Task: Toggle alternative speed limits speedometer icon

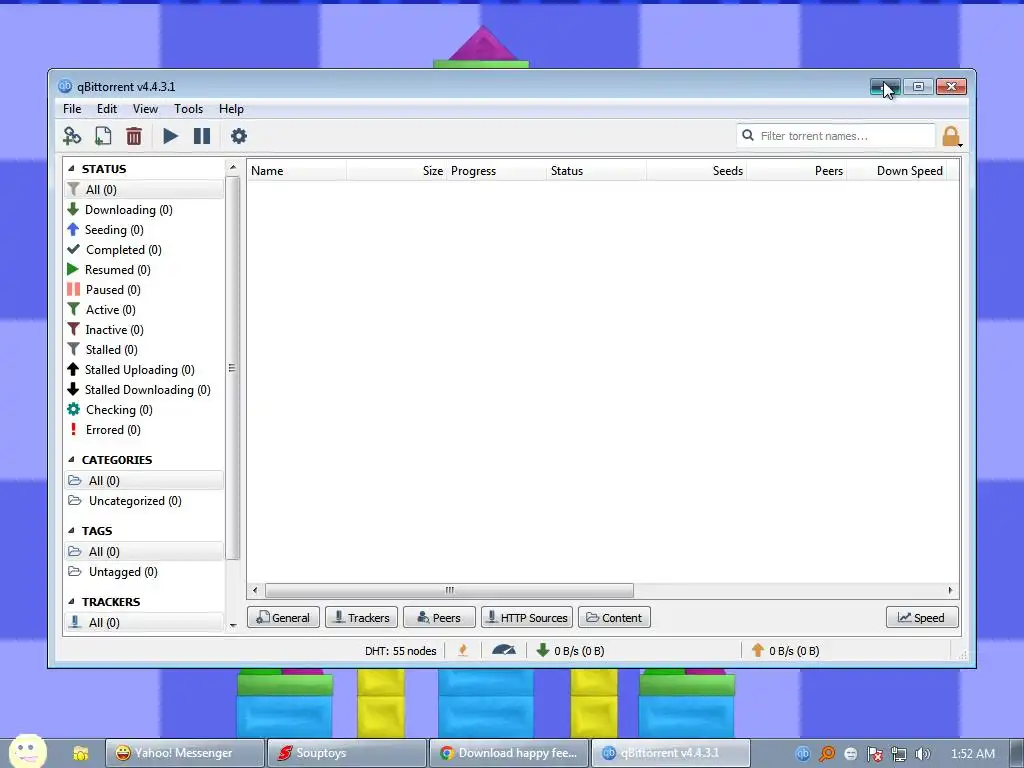Action: 504,650
